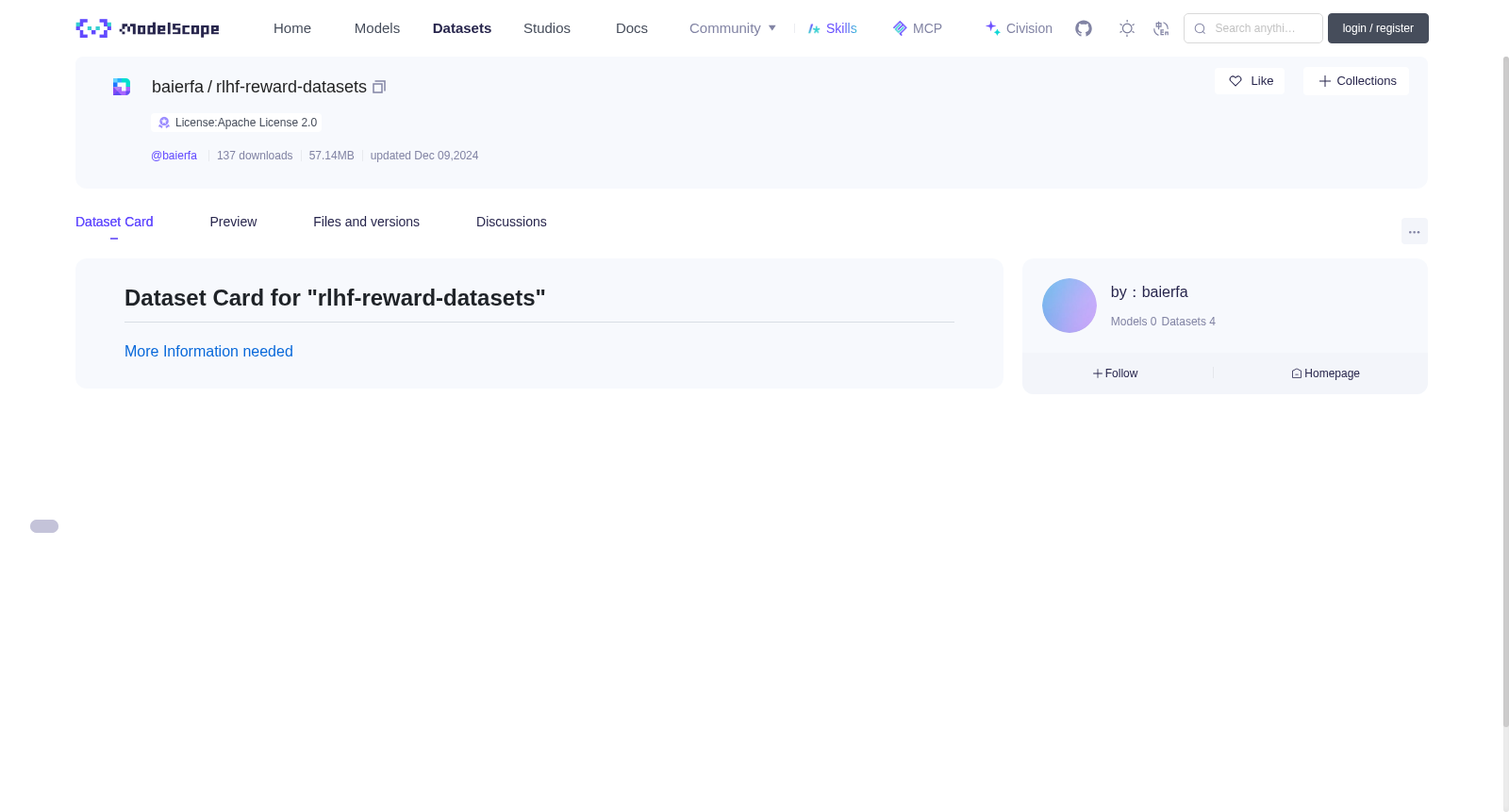Screen dimensions: 1509x812
Task: Switch language with the translate icon
Action: coord(1161,28)
